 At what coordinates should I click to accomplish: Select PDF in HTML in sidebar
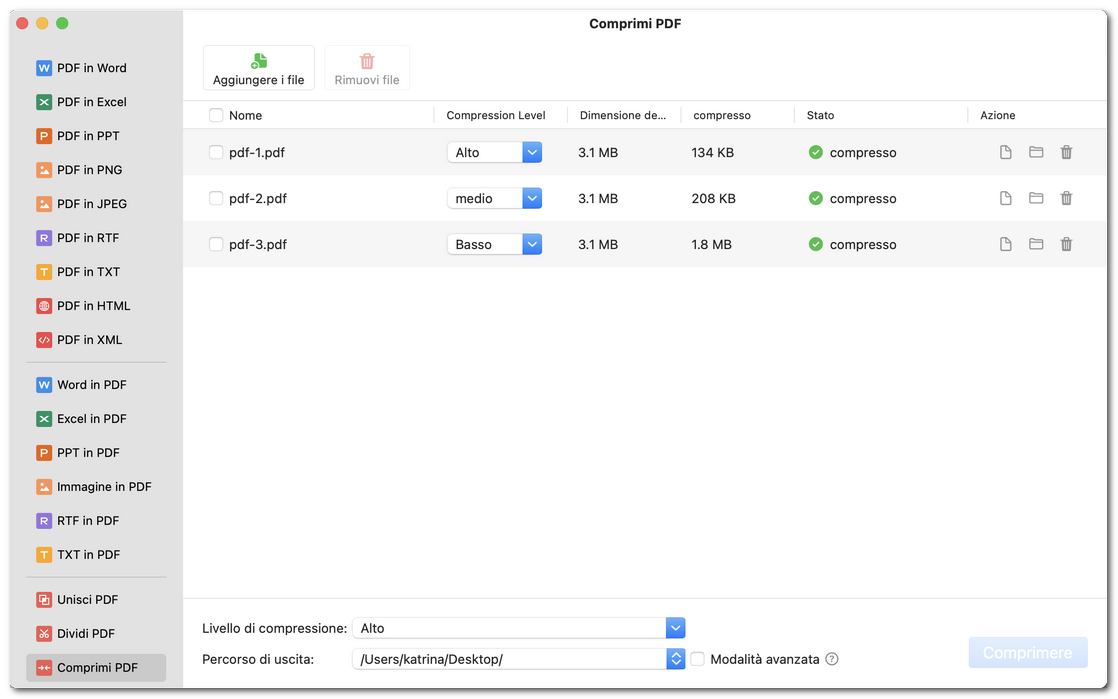95,305
